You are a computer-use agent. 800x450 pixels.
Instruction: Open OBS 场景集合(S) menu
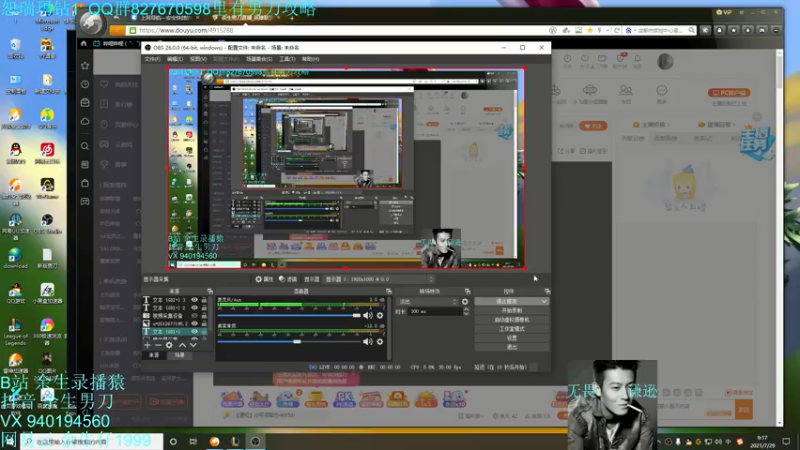point(259,59)
